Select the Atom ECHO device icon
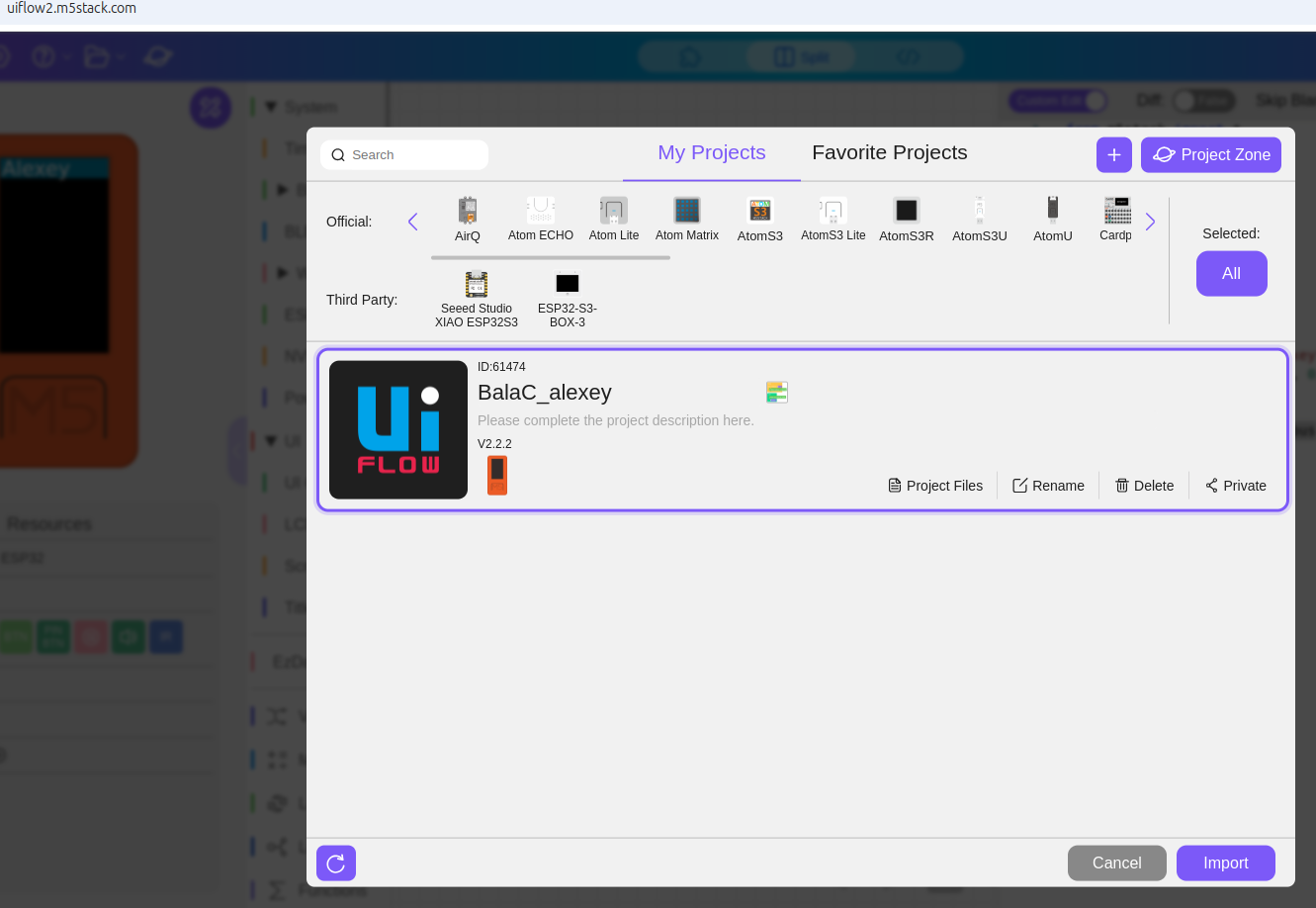This screenshot has width=1316, height=908. tap(541, 210)
